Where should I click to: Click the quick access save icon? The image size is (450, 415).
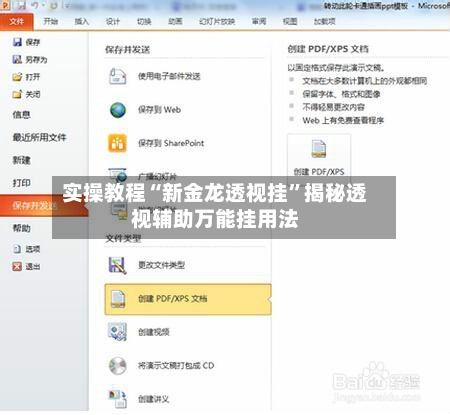[x=22, y=5]
